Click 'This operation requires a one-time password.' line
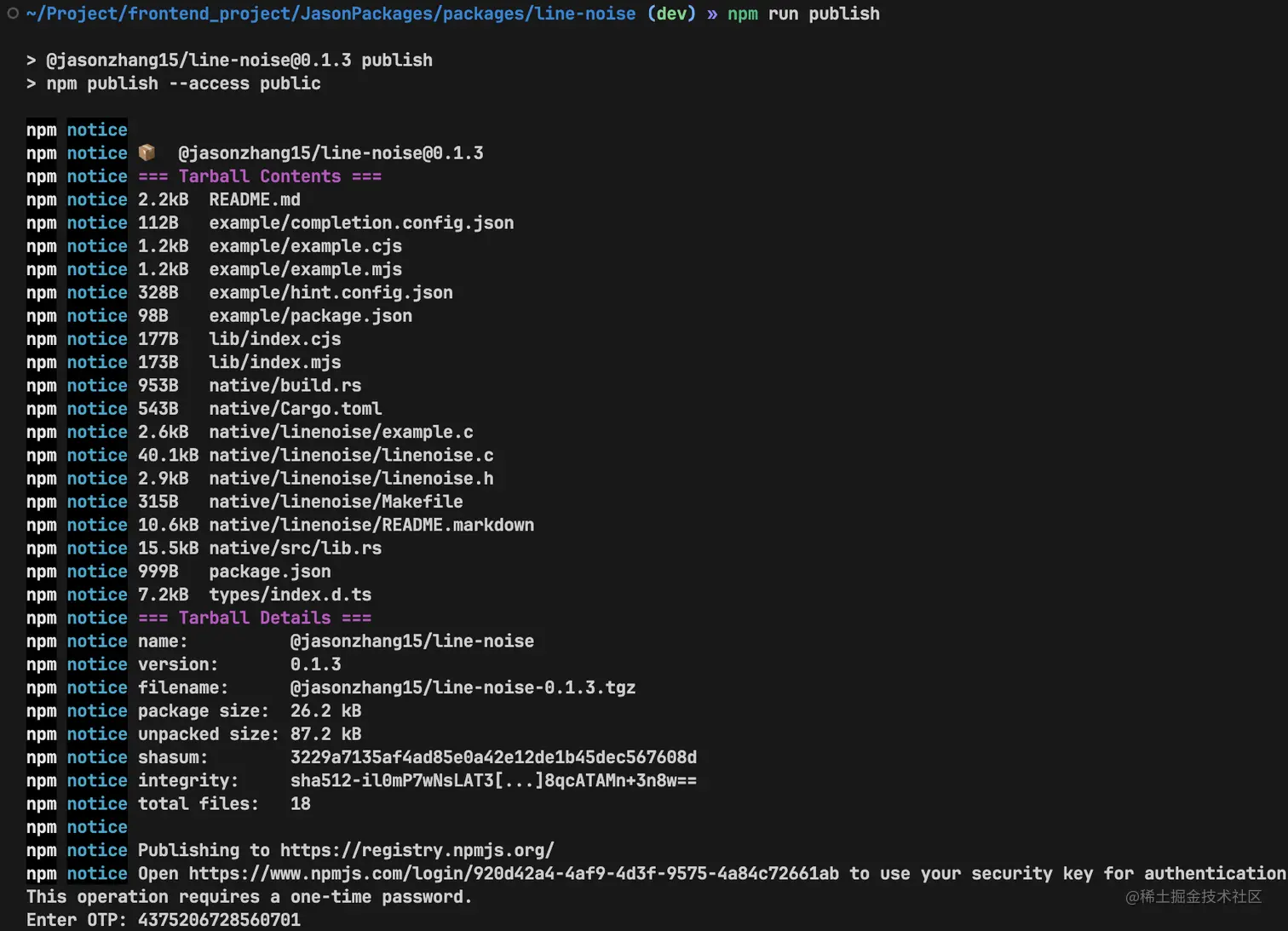The width and height of the screenshot is (1288, 931). click(x=250, y=897)
